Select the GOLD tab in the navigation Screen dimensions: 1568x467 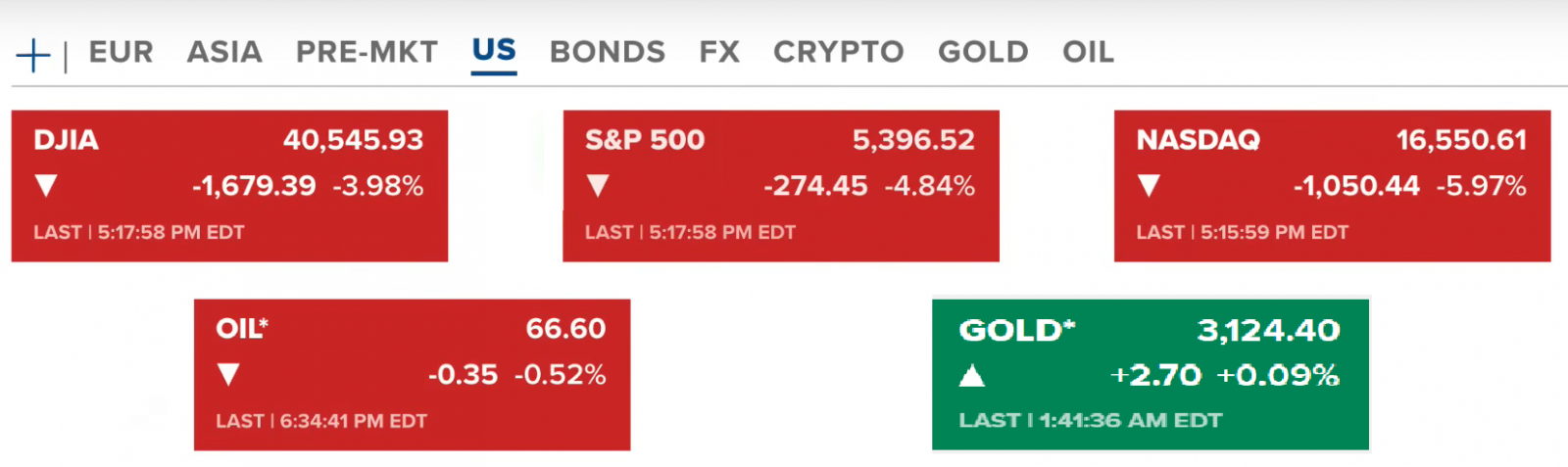(x=983, y=52)
